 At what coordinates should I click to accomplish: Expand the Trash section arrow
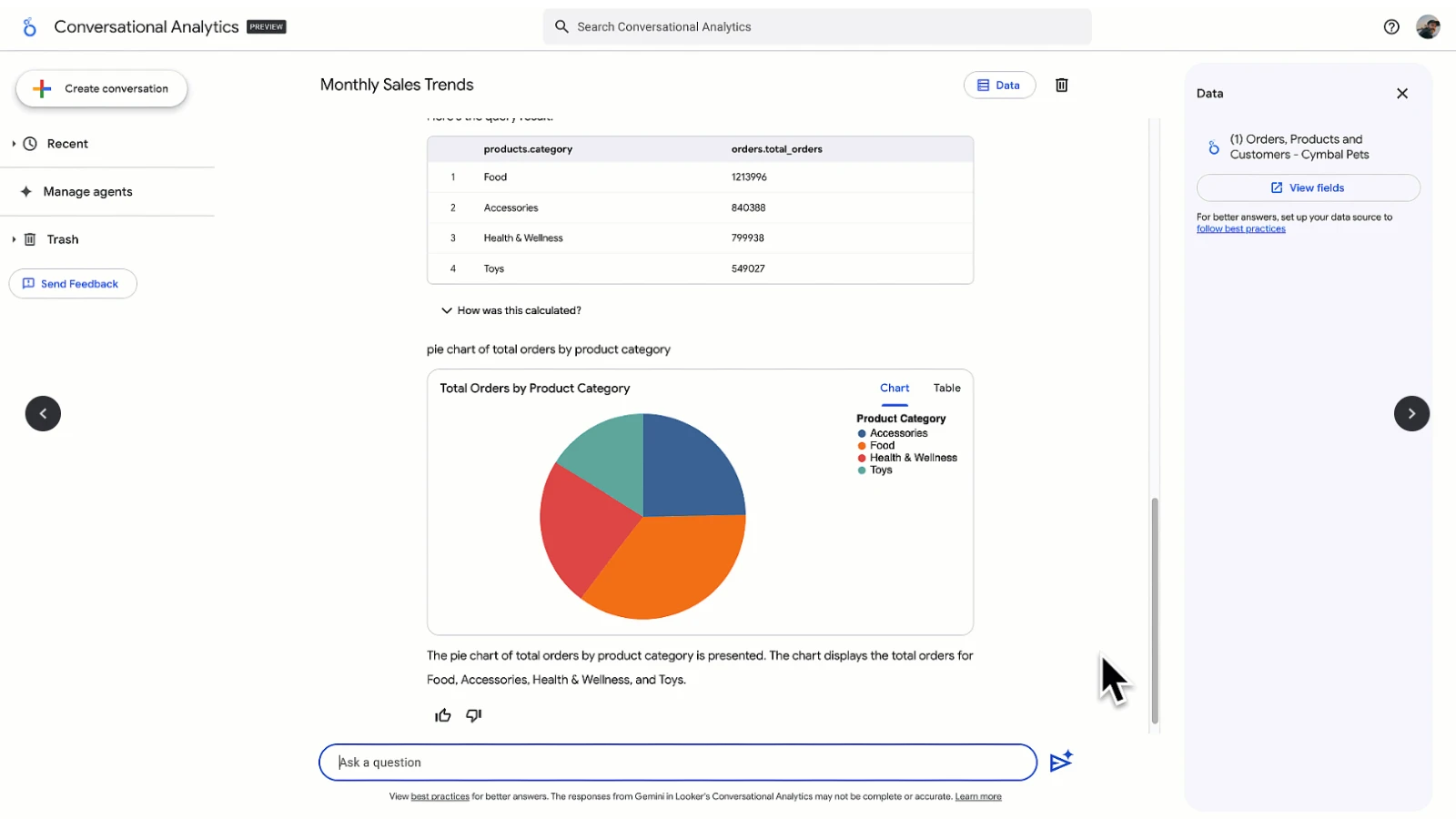pyautogui.click(x=14, y=239)
